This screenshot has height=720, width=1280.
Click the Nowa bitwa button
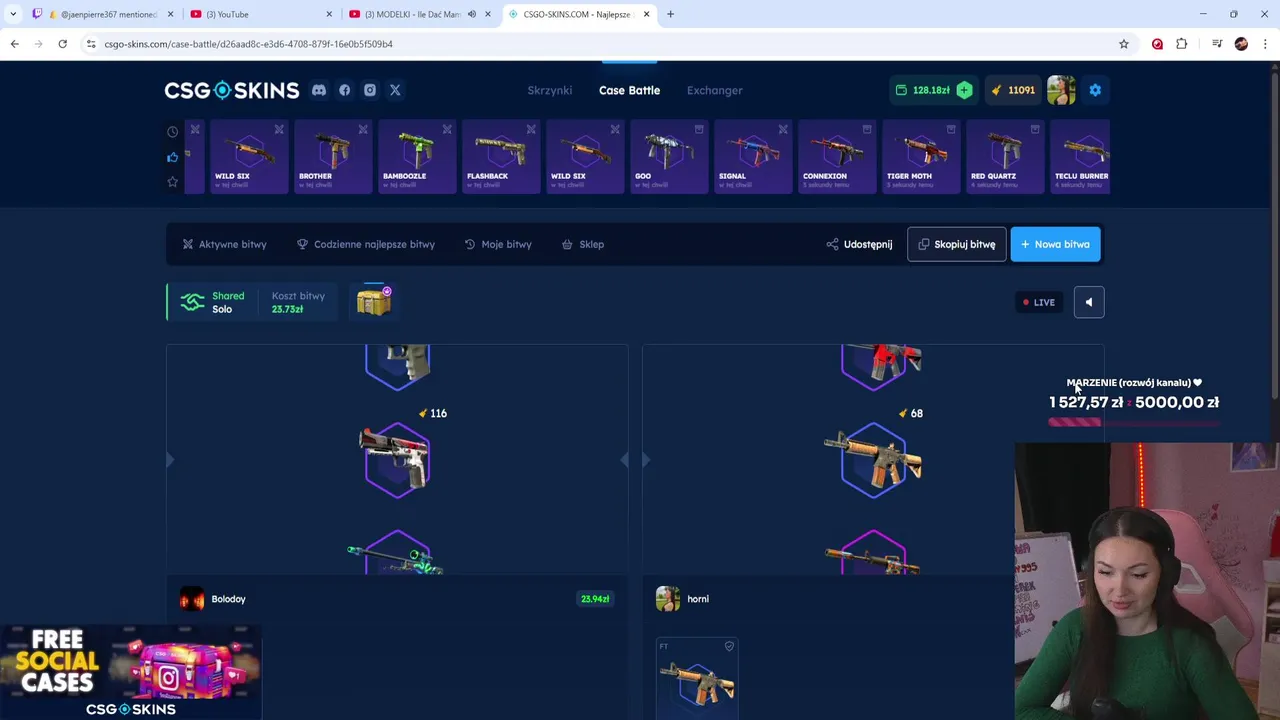pyautogui.click(x=1056, y=244)
